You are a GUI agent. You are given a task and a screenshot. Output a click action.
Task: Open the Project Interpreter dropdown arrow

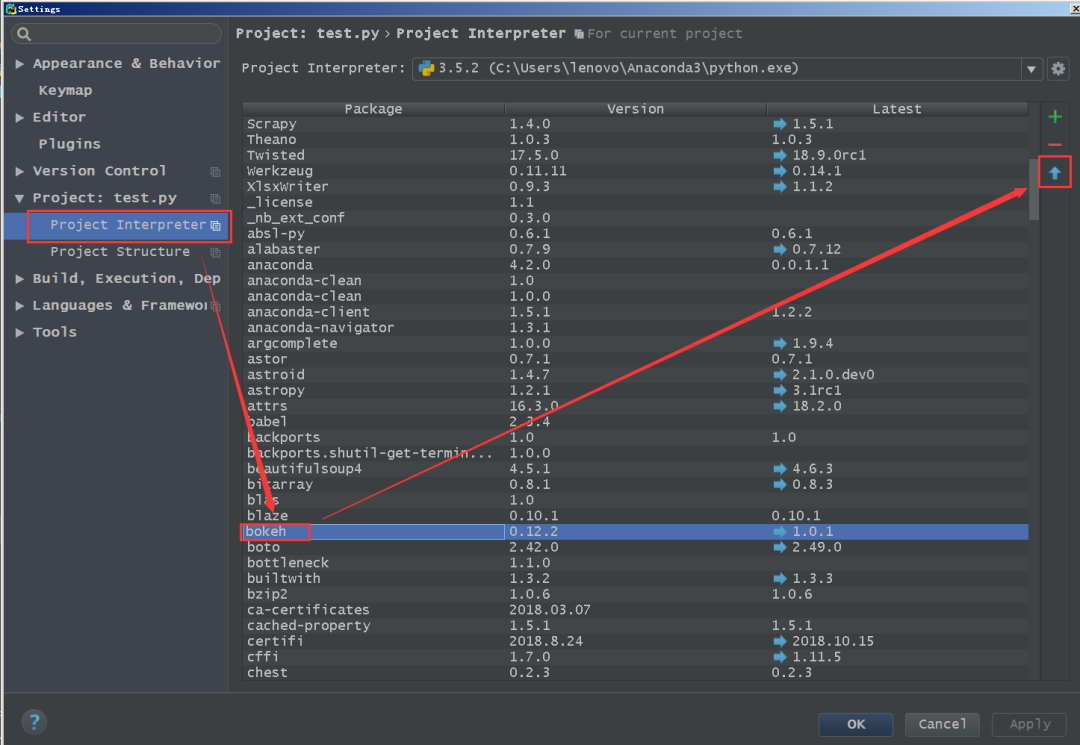tap(1031, 69)
